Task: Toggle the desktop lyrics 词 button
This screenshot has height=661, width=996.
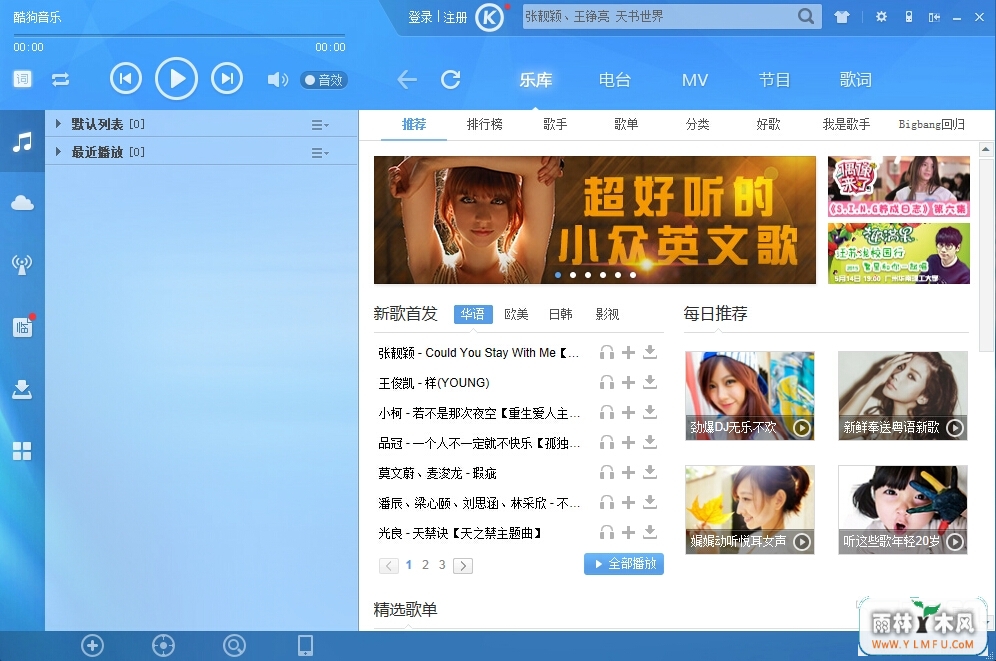Action: coord(22,79)
